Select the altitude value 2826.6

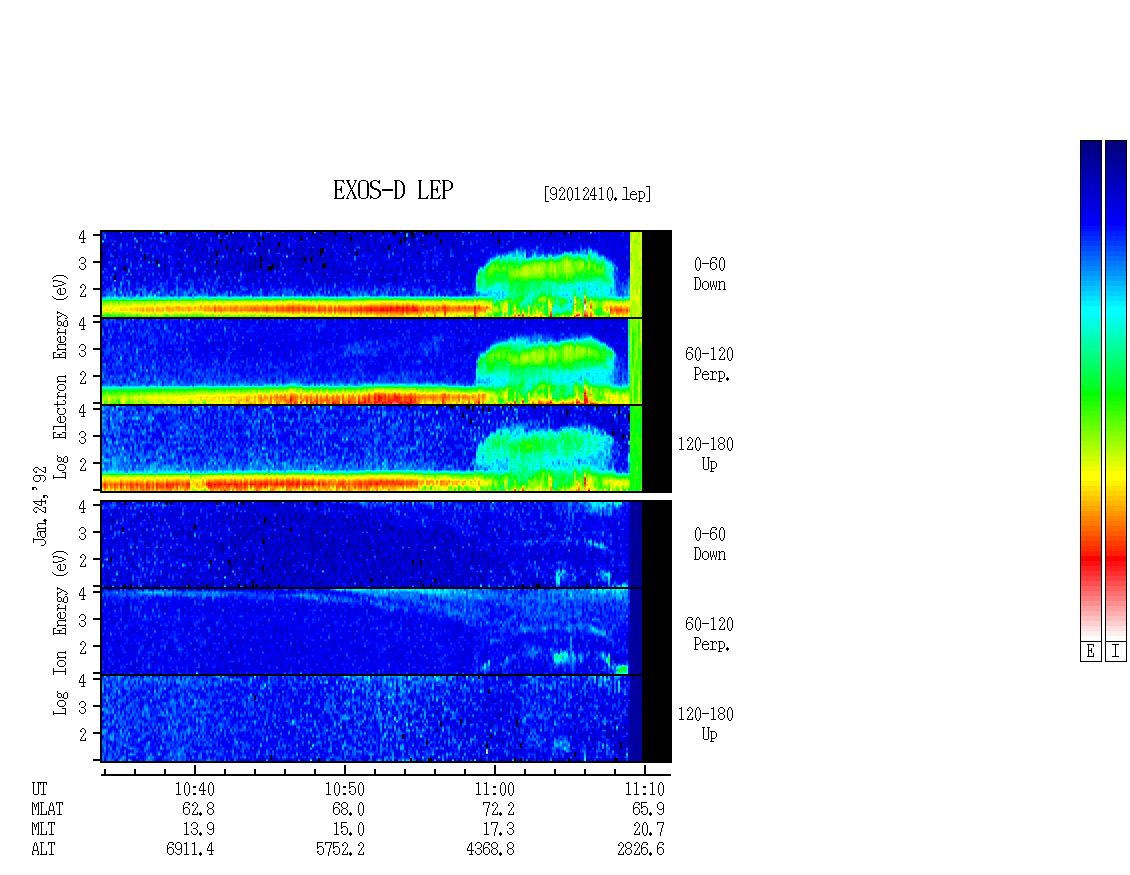pyautogui.click(x=640, y=849)
